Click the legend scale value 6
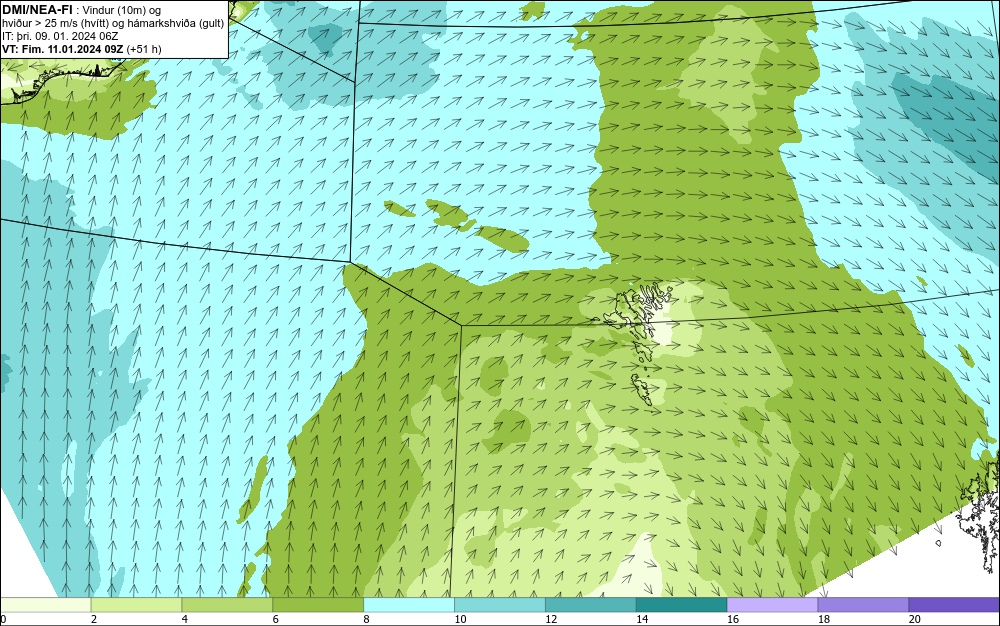 pyautogui.click(x=276, y=619)
